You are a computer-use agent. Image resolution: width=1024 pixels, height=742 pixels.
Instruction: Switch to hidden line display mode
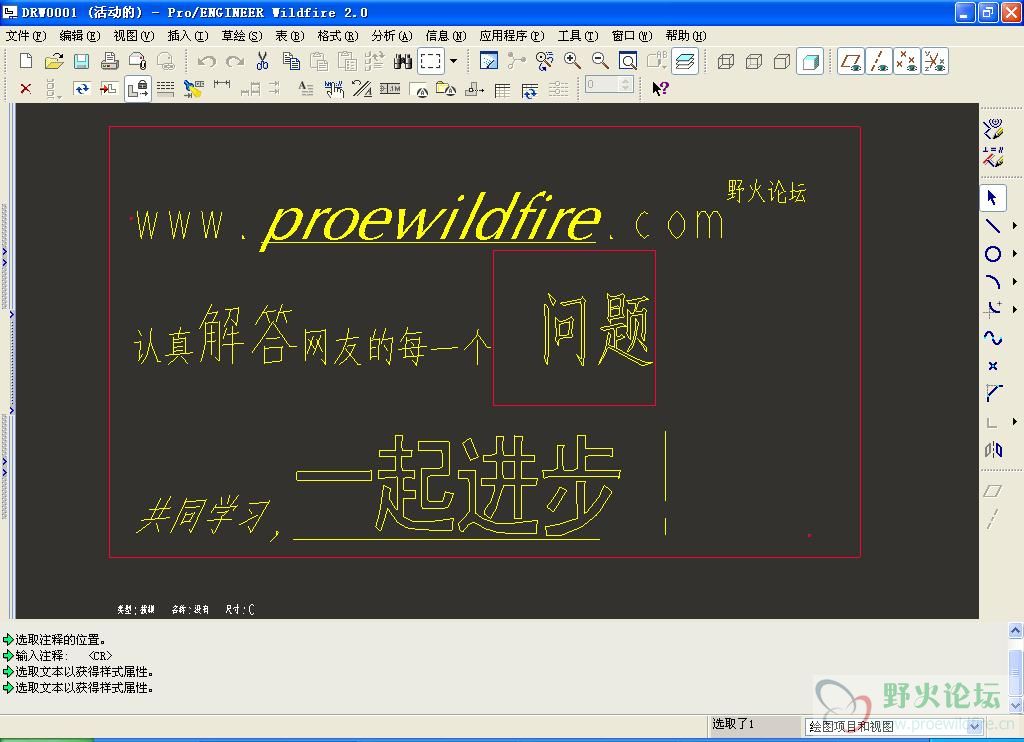point(754,61)
